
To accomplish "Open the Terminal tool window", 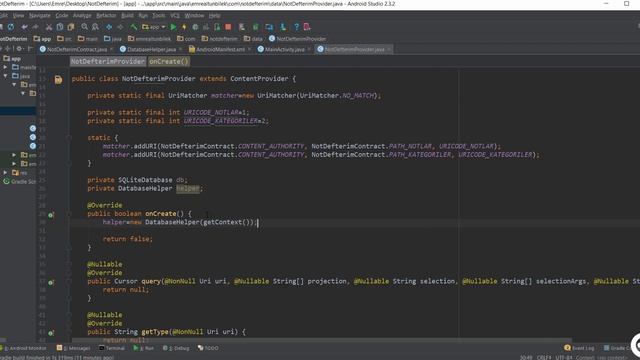I will click(112, 348).
